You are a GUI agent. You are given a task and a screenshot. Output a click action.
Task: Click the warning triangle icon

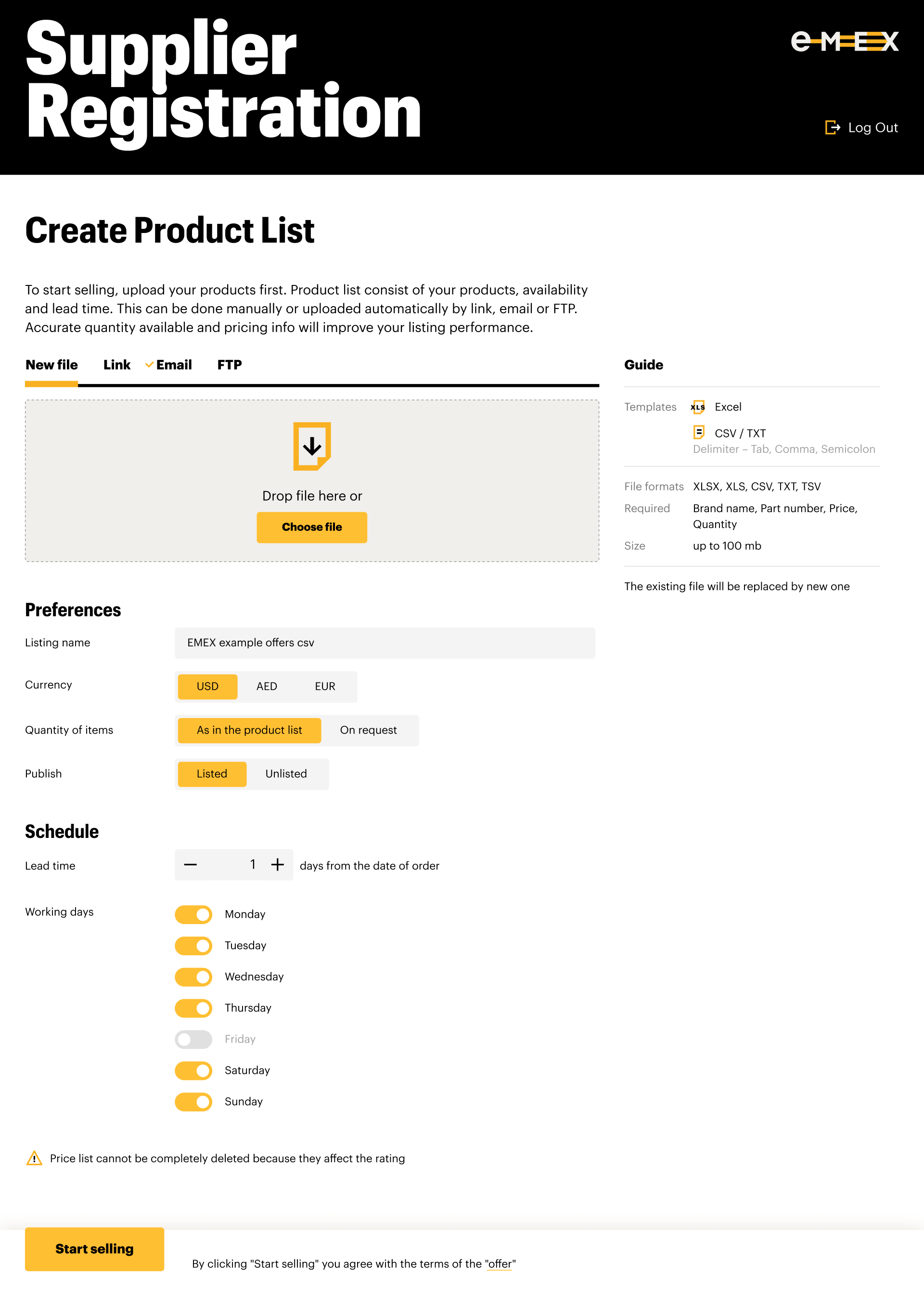(34, 1158)
